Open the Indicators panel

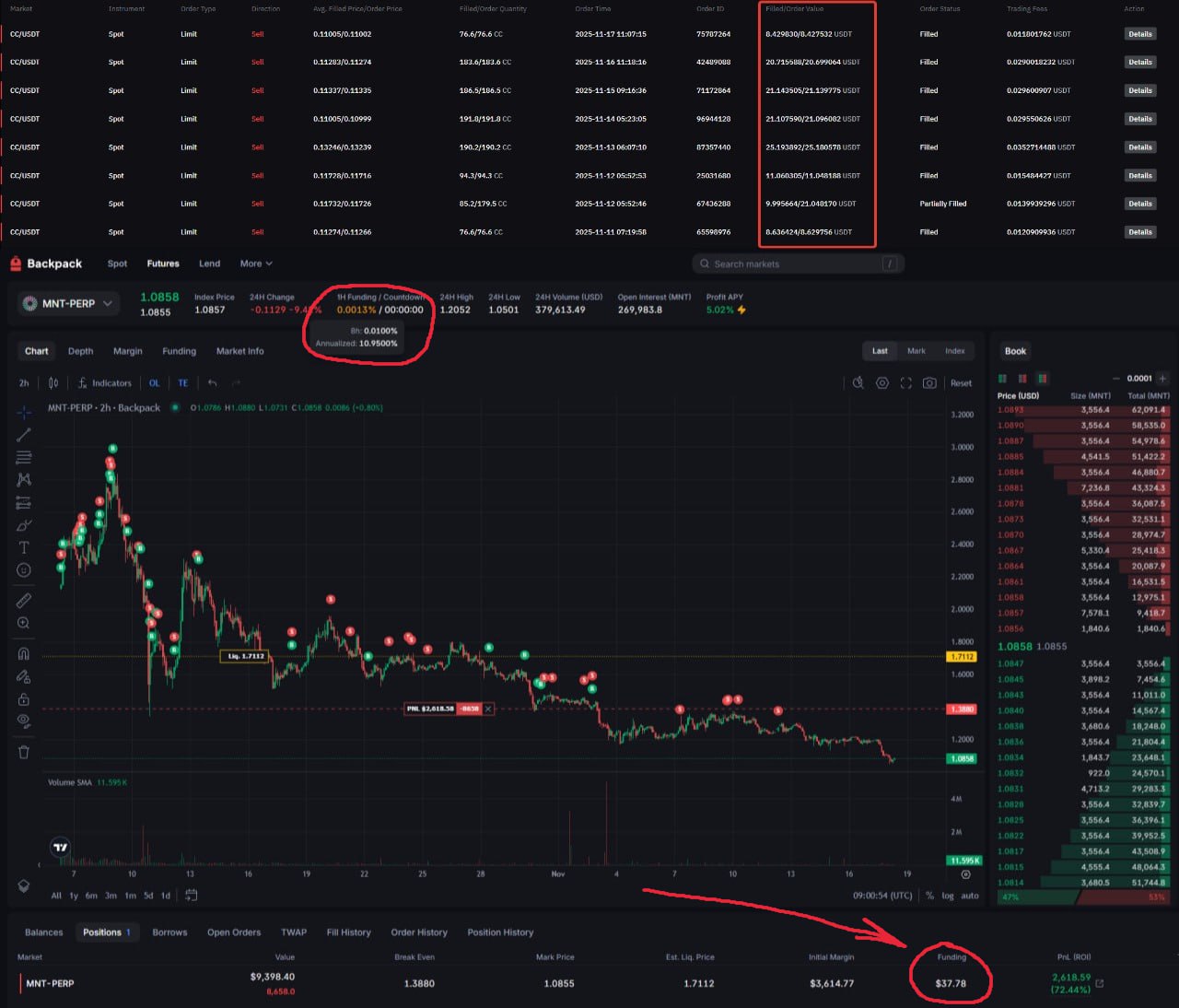(104, 383)
